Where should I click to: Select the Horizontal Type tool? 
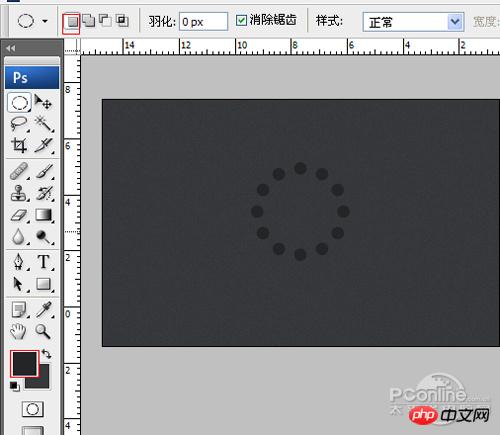click(44, 262)
